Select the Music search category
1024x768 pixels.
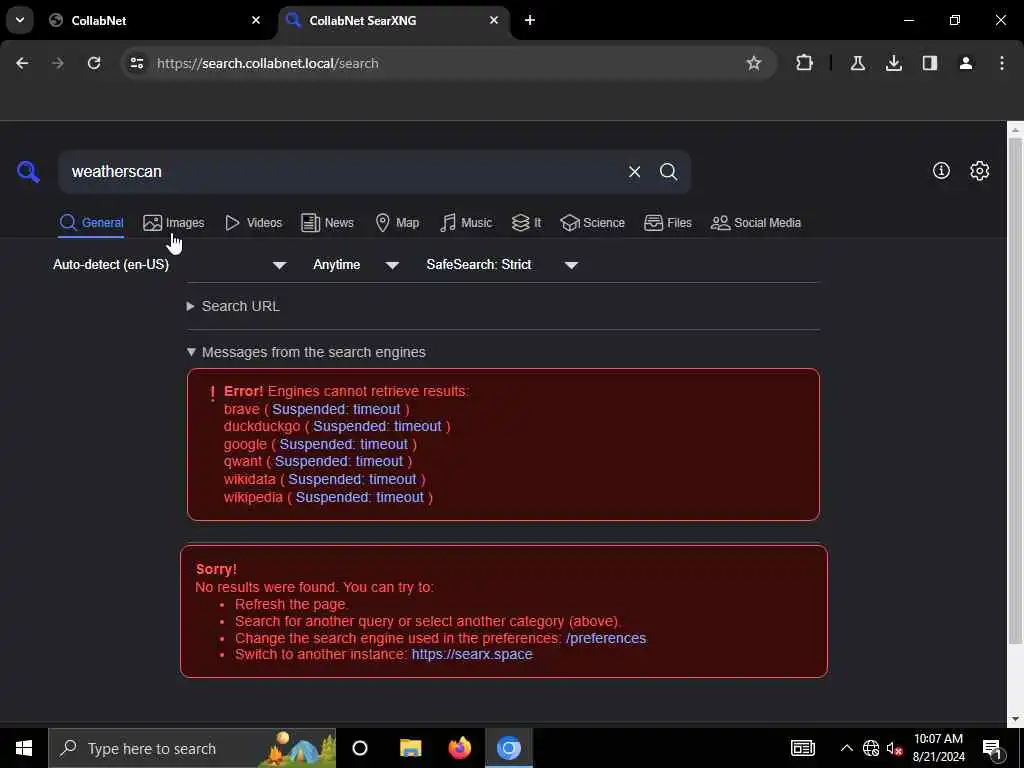pos(466,223)
